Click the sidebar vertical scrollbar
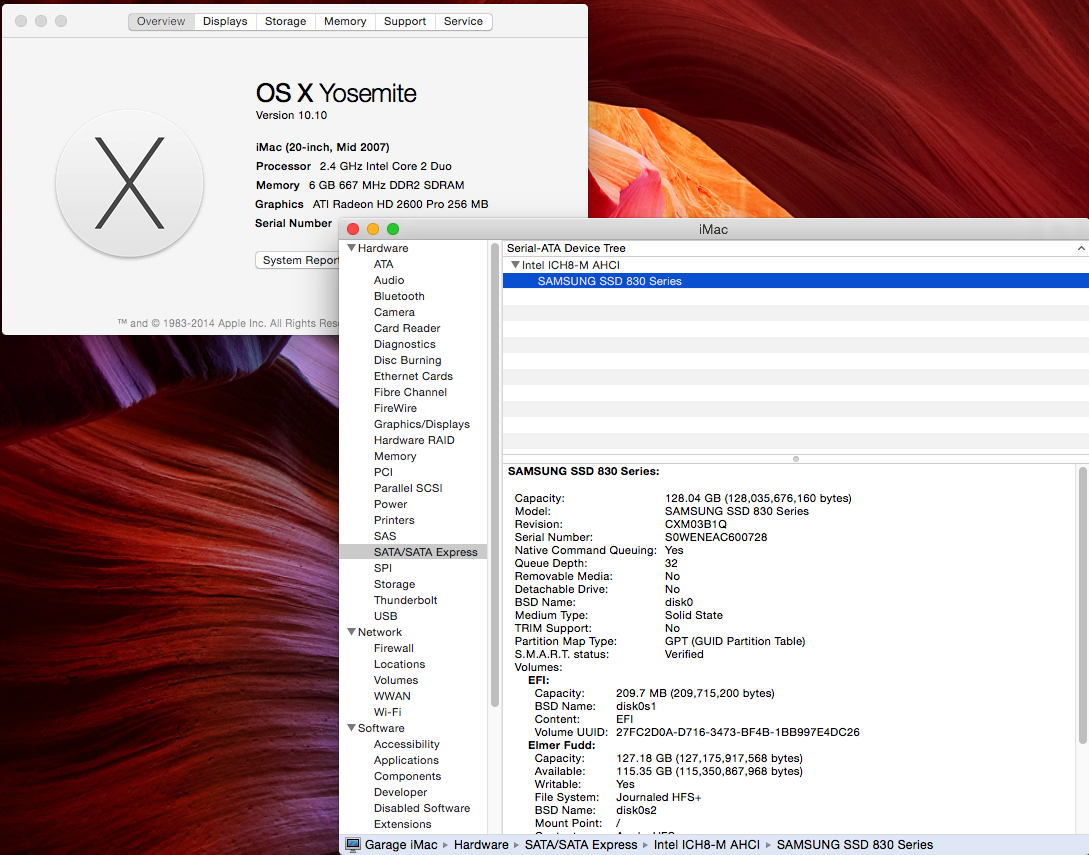 point(494,474)
